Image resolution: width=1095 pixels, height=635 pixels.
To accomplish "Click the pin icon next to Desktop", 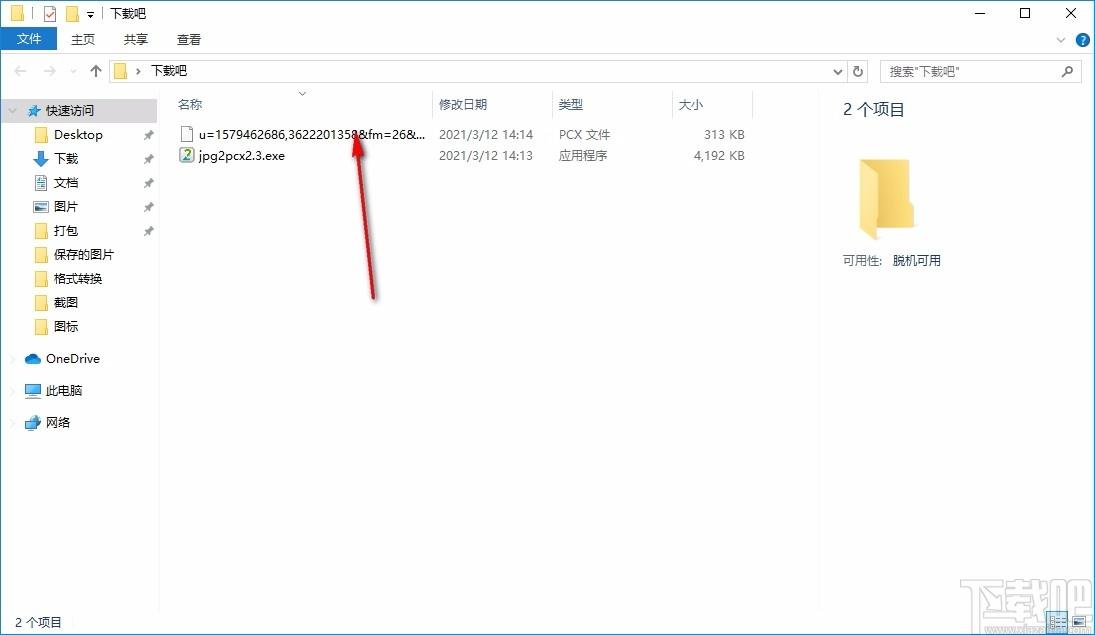I will point(148,135).
